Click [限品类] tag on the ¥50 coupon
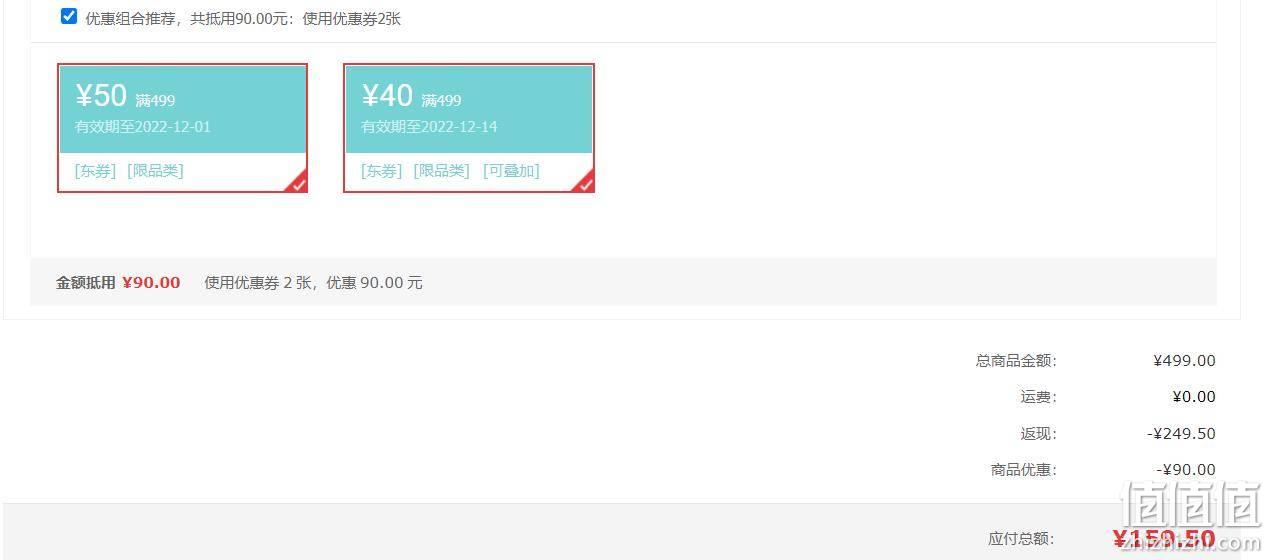 (156, 171)
